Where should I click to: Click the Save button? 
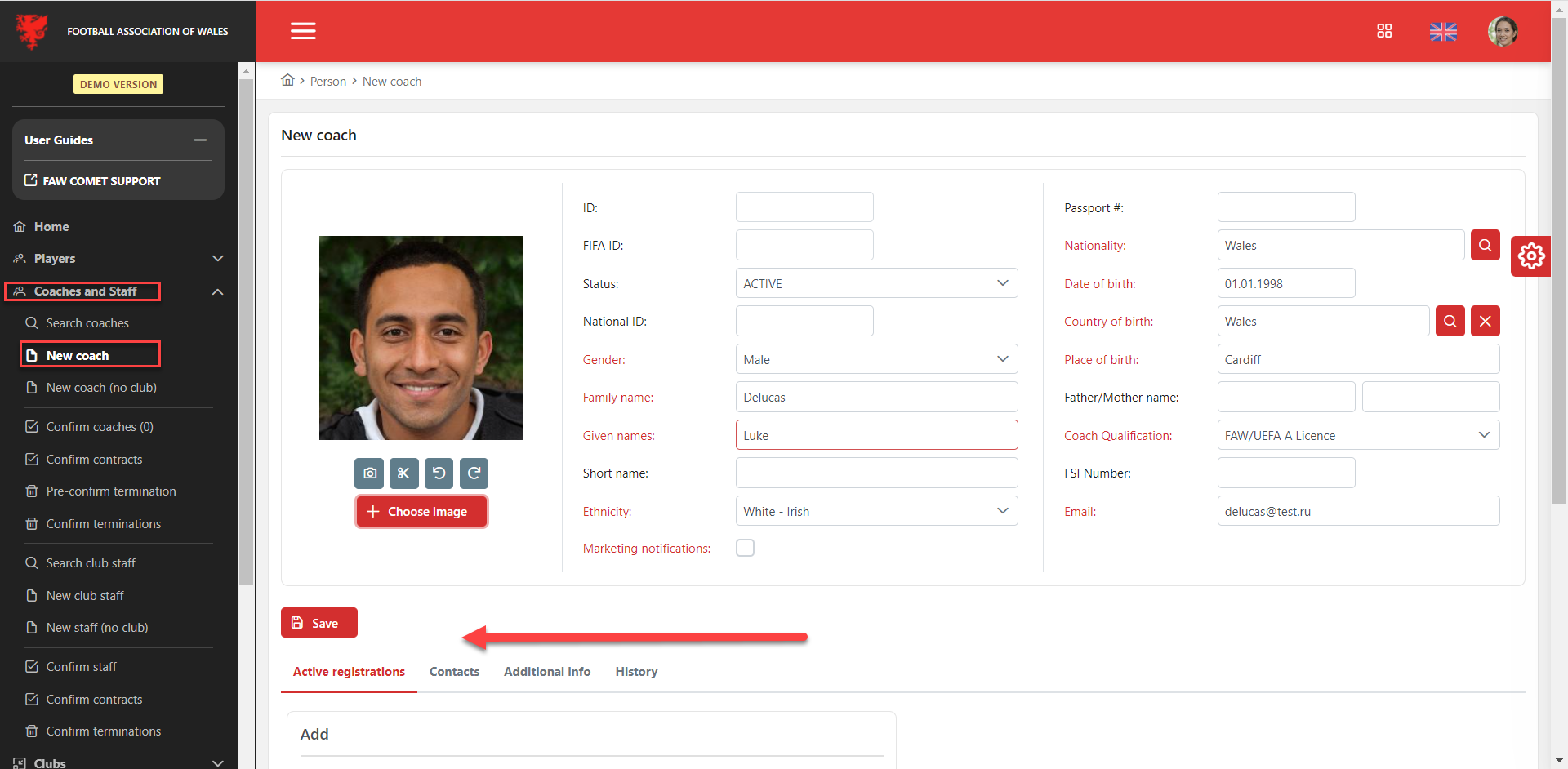319,623
